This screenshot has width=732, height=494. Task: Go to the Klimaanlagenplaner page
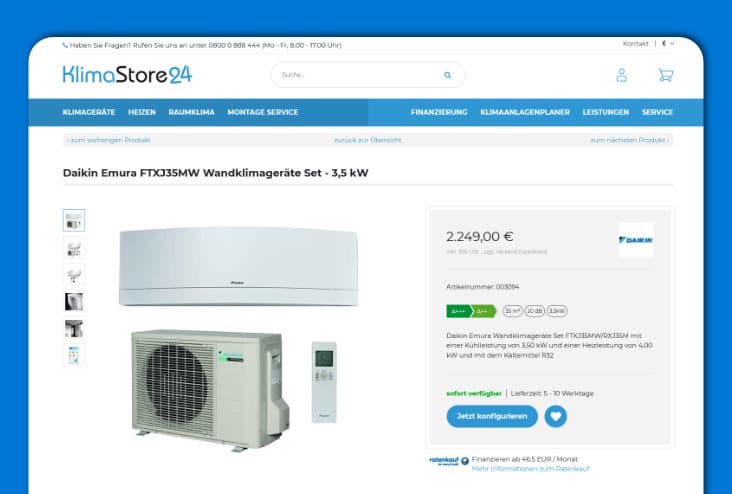525,112
